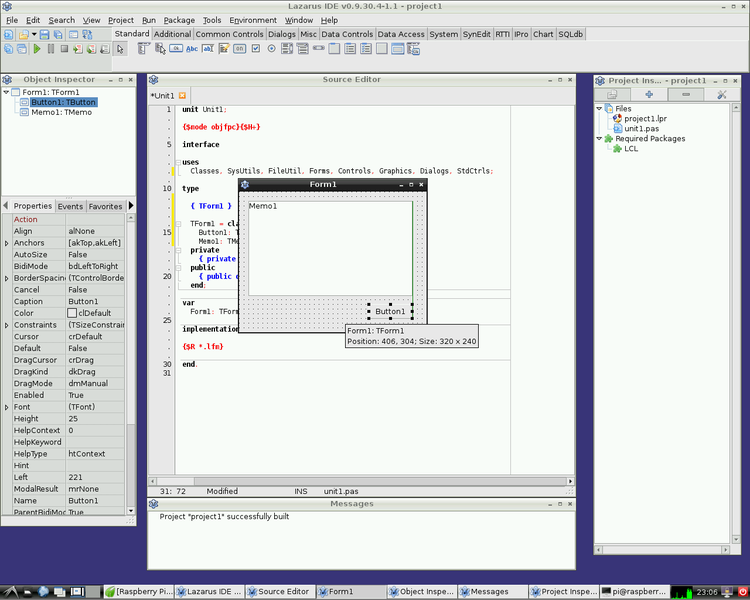Expand the Anchors property in Object Inspector

click(x=7, y=243)
